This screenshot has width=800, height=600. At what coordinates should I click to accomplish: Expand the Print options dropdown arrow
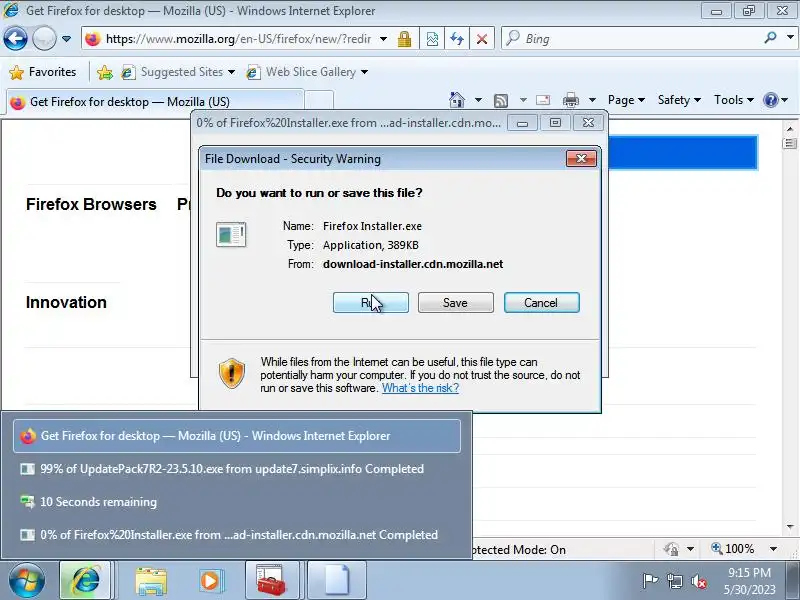coord(592,100)
